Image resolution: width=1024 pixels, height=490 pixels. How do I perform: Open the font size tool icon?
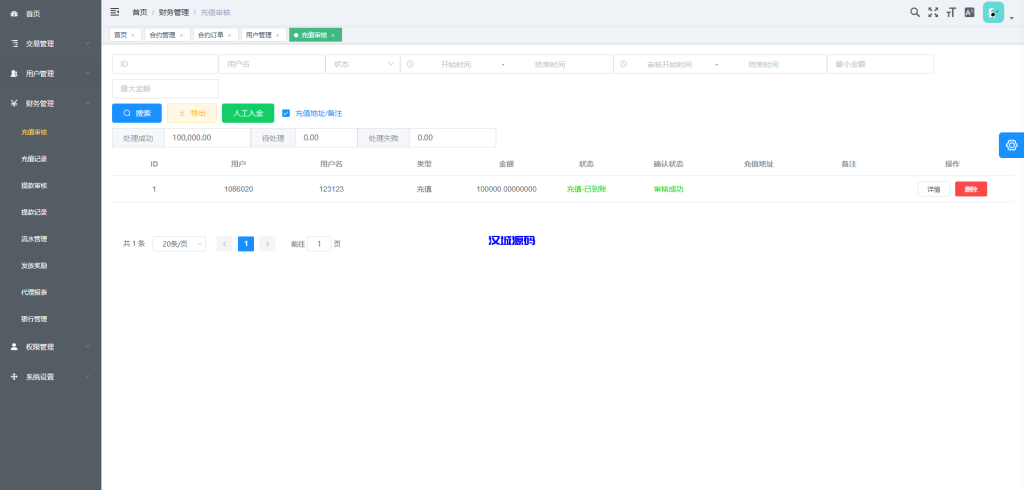click(951, 12)
